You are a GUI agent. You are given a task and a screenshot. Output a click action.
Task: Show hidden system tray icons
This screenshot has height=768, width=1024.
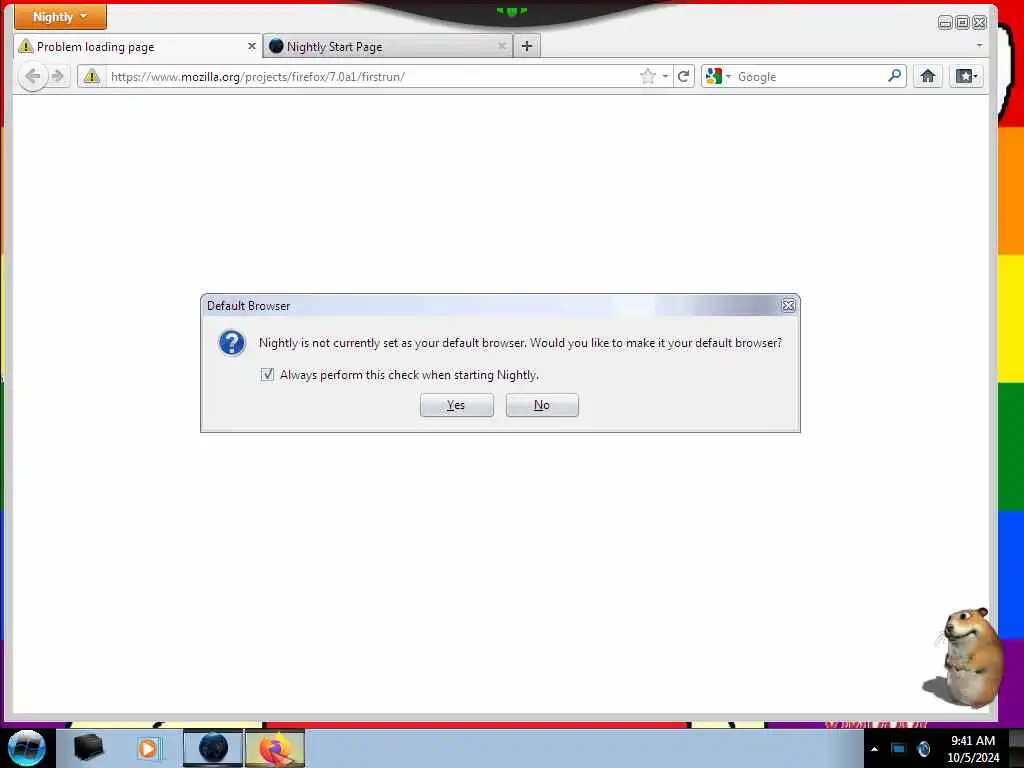[874, 749]
